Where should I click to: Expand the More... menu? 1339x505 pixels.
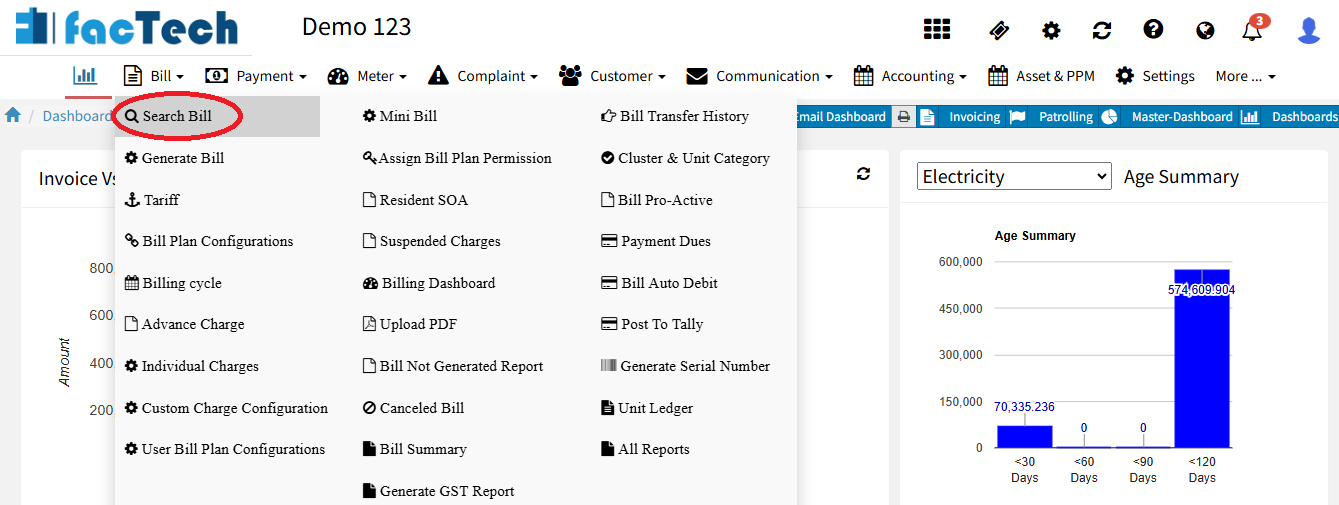(1245, 76)
